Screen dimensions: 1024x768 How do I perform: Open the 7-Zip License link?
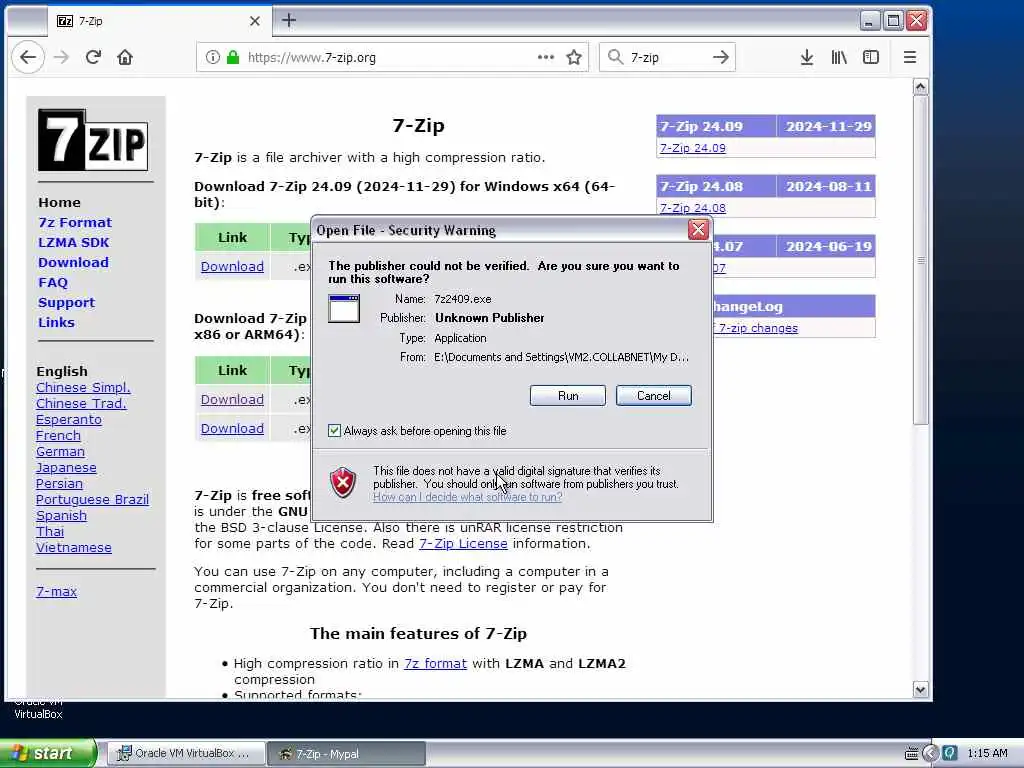[463, 543]
